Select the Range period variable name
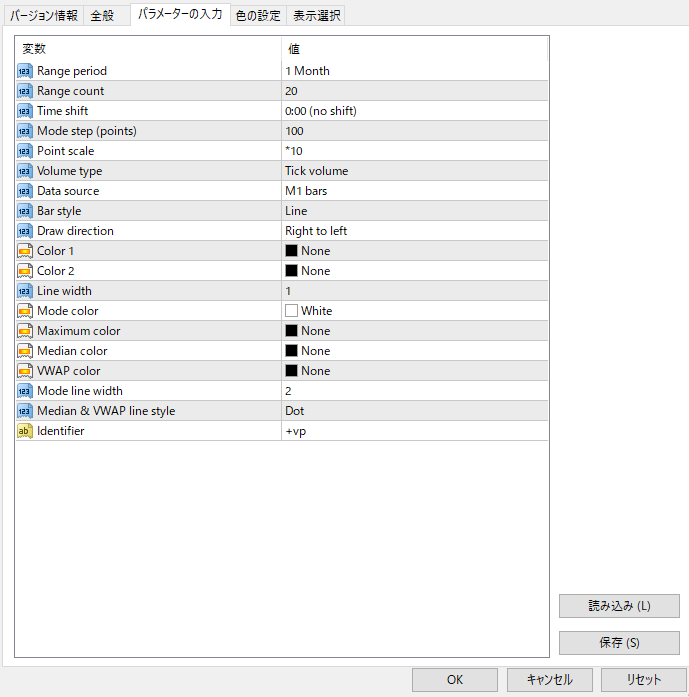 click(72, 71)
